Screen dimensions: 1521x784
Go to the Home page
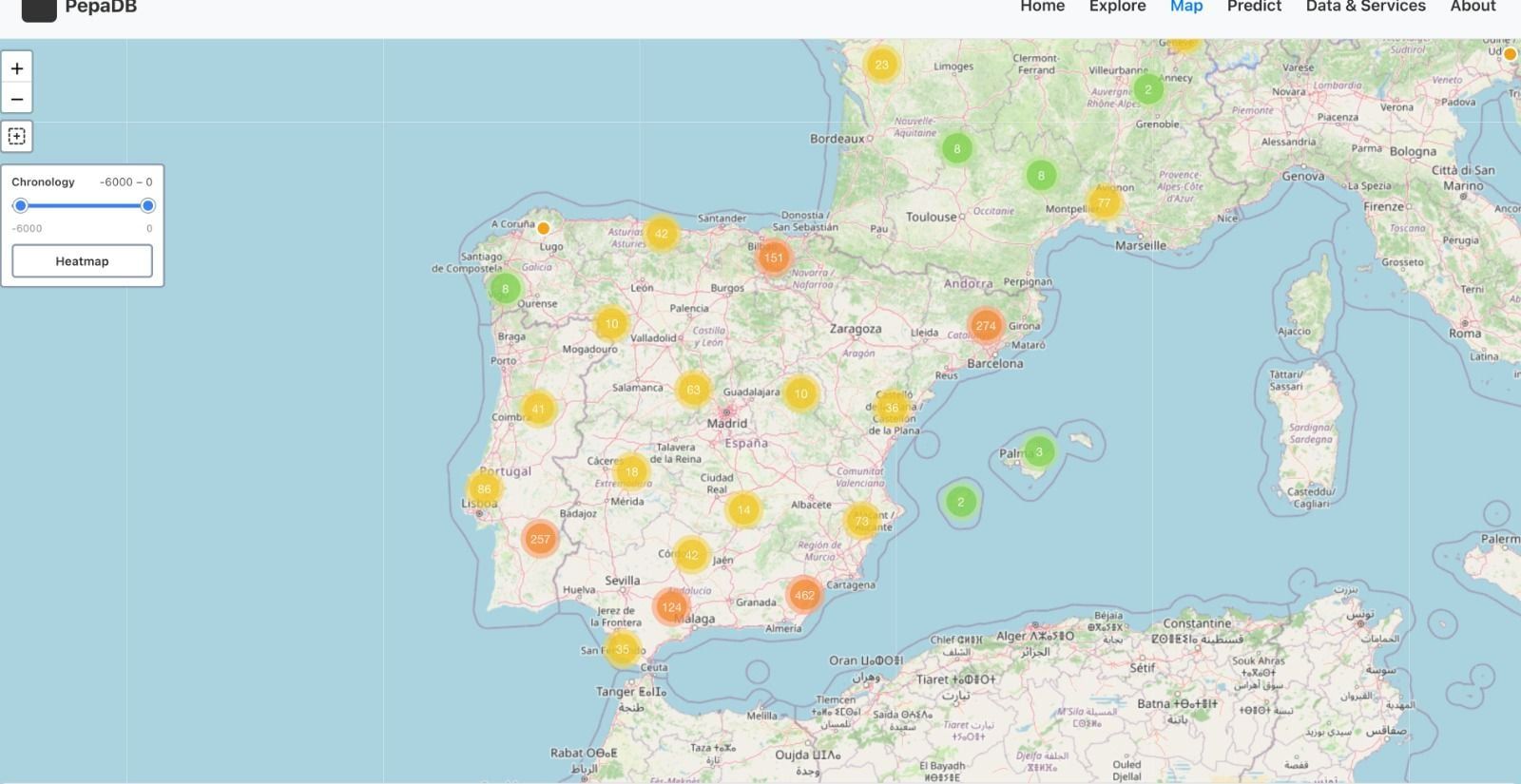[x=1042, y=7]
